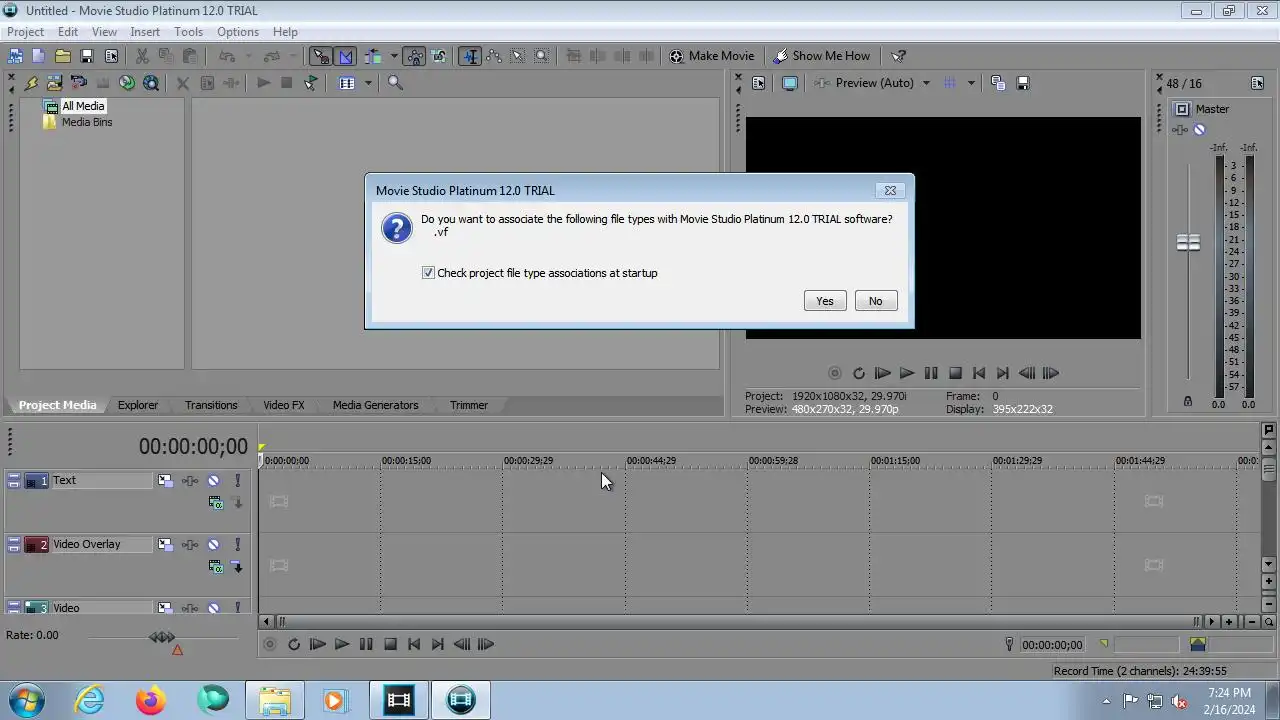Select Media Bins folder in the tree
Screen dimensions: 1280x720
(x=87, y=122)
